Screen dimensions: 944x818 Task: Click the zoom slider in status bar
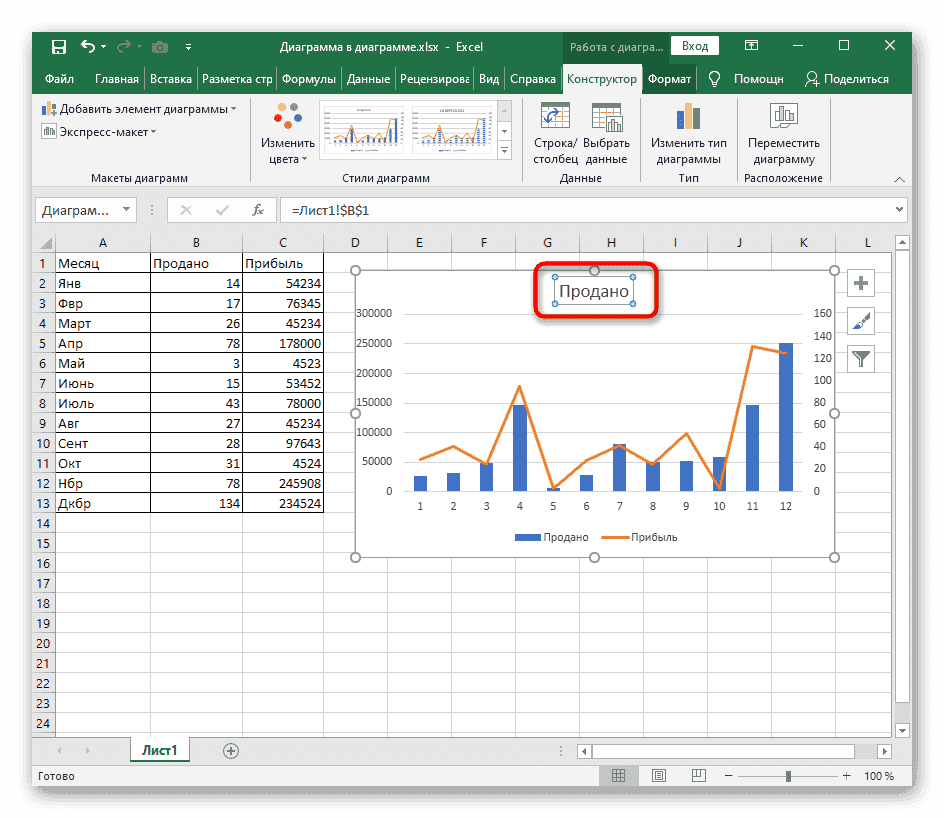[789, 776]
